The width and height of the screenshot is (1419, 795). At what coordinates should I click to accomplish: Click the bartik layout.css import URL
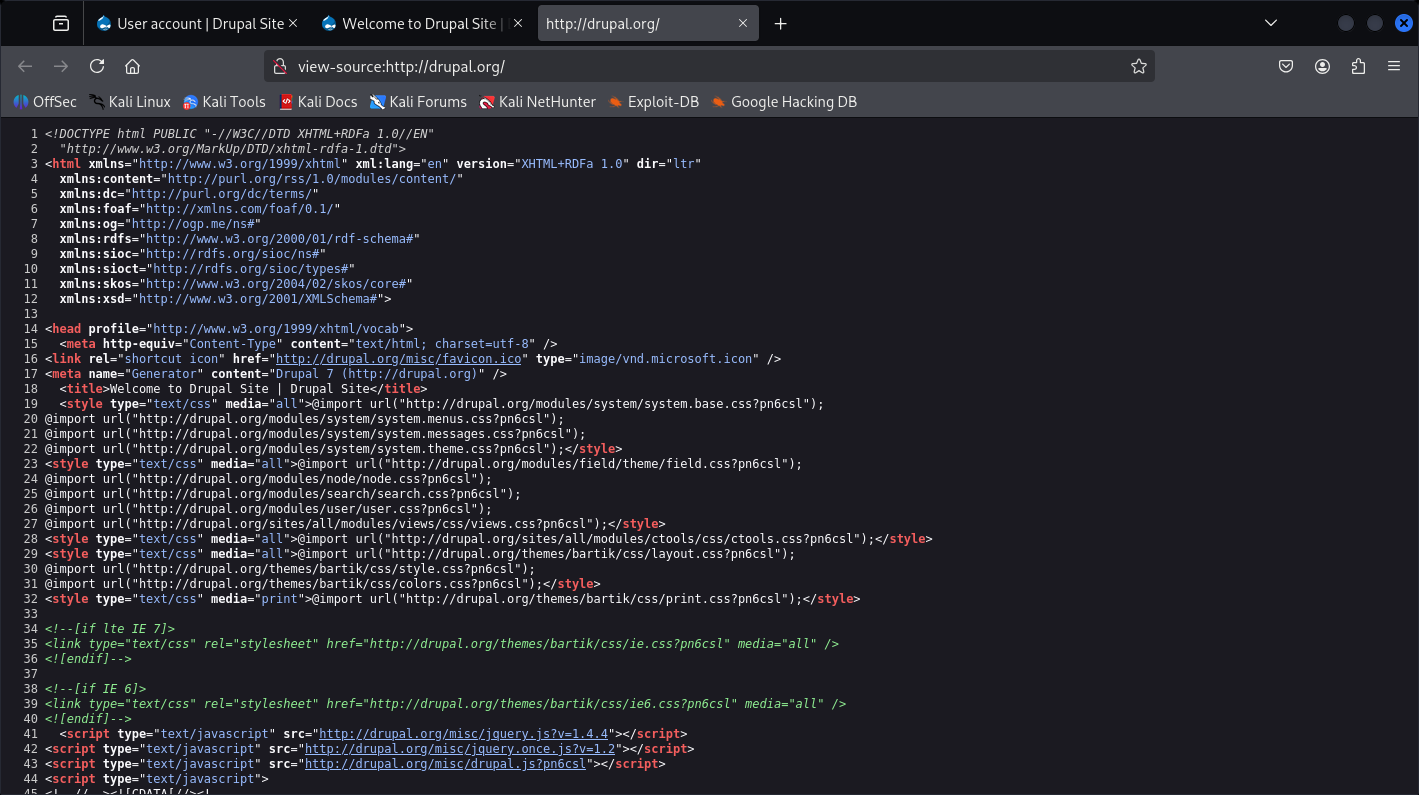(x=580, y=554)
